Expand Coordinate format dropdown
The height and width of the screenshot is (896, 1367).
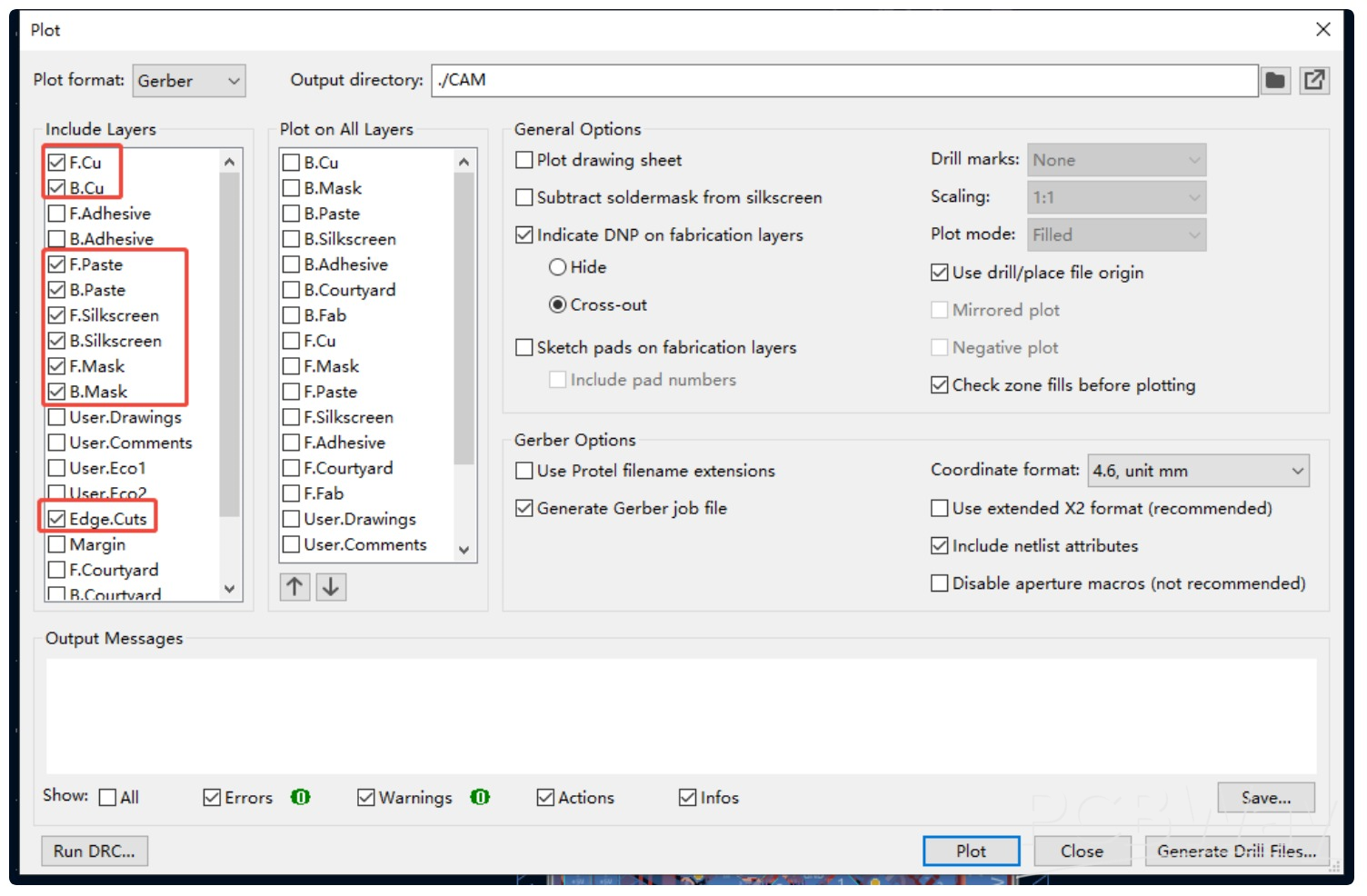coord(1198,471)
